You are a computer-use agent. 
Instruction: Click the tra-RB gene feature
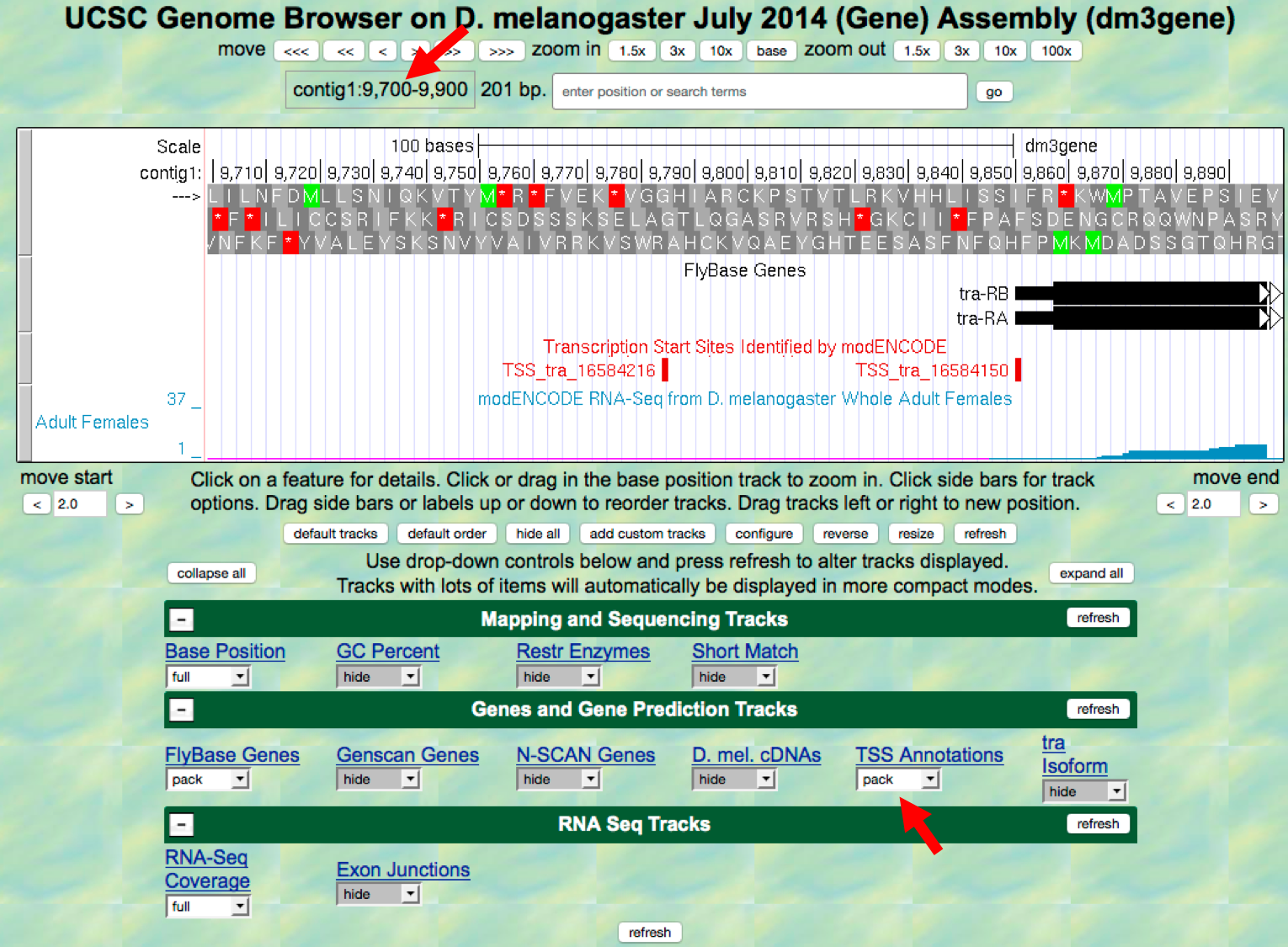pos(1148,293)
